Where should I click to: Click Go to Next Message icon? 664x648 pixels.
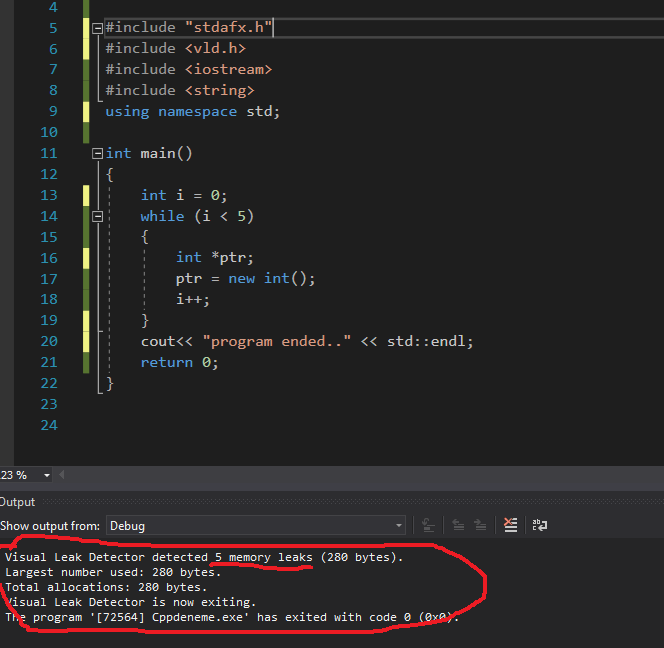click(480, 525)
